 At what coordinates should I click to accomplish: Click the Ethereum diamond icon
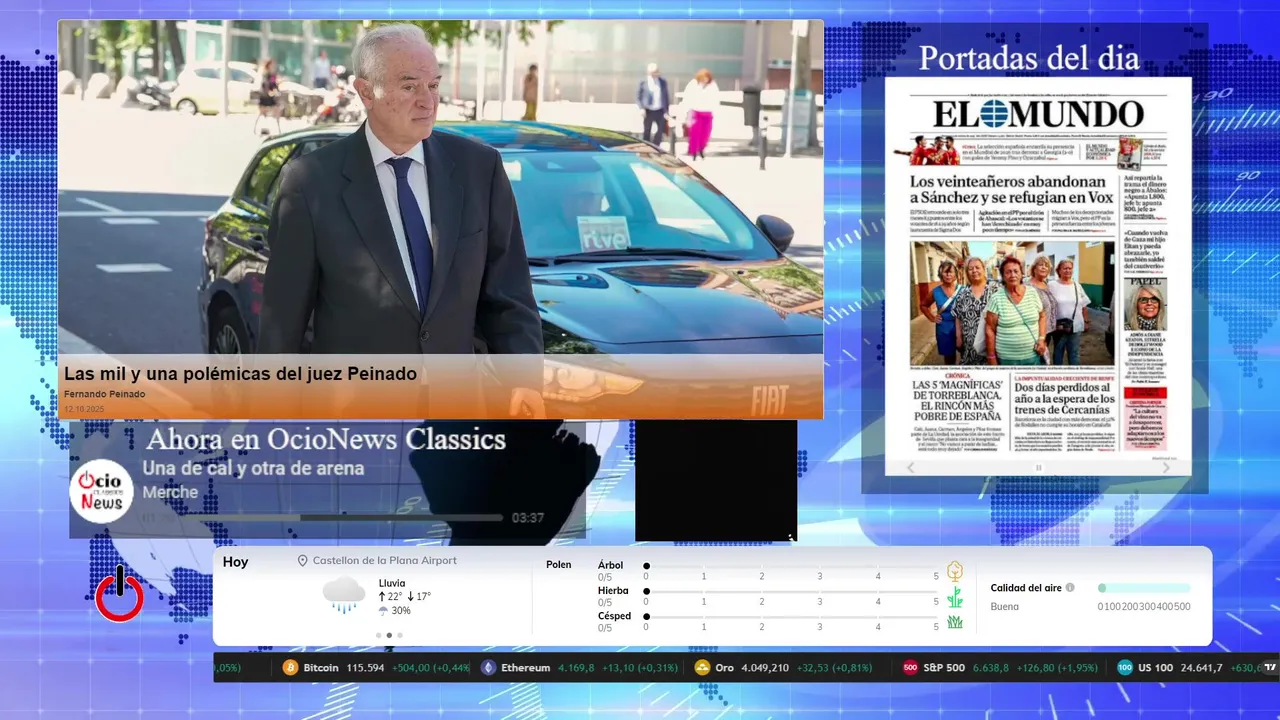point(489,668)
